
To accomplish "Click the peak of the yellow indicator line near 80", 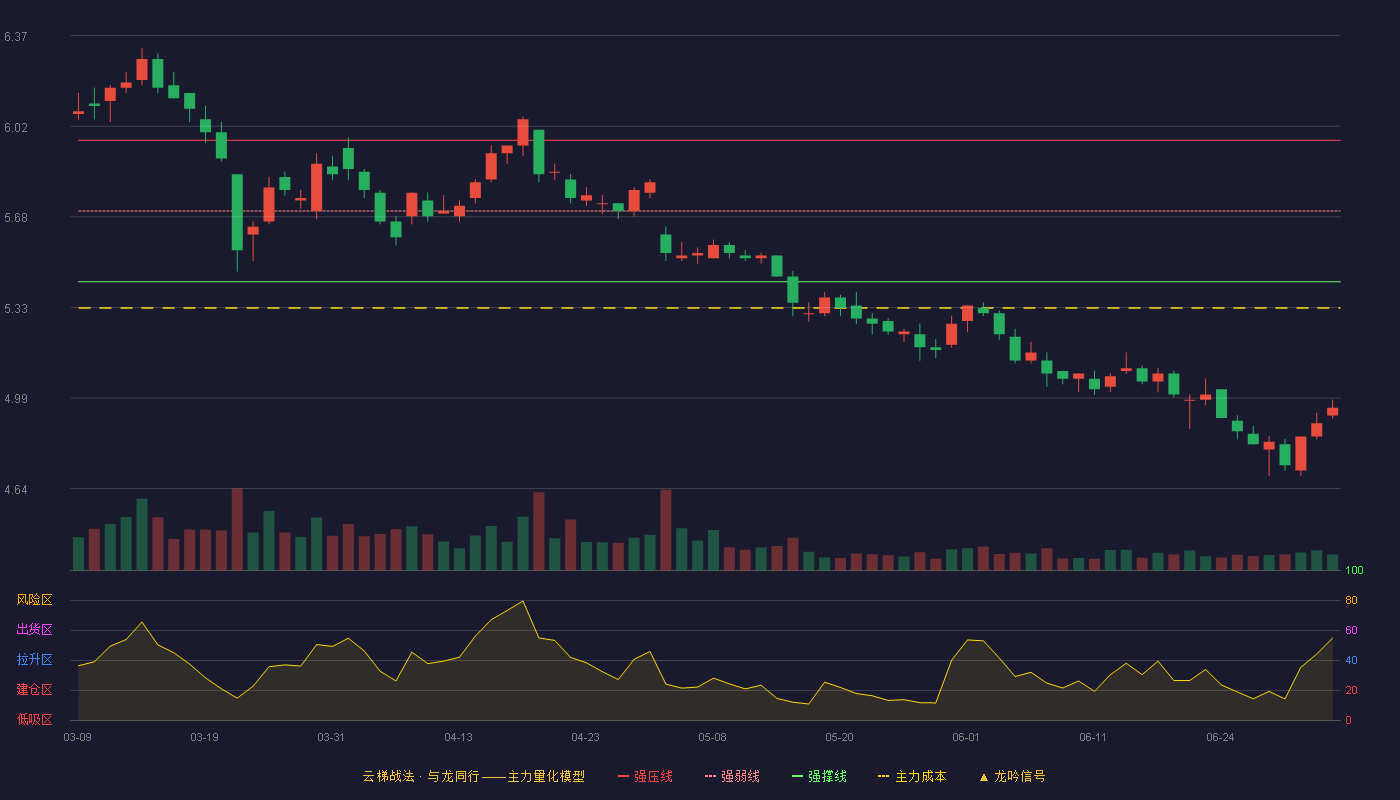I will tap(523, 601).
